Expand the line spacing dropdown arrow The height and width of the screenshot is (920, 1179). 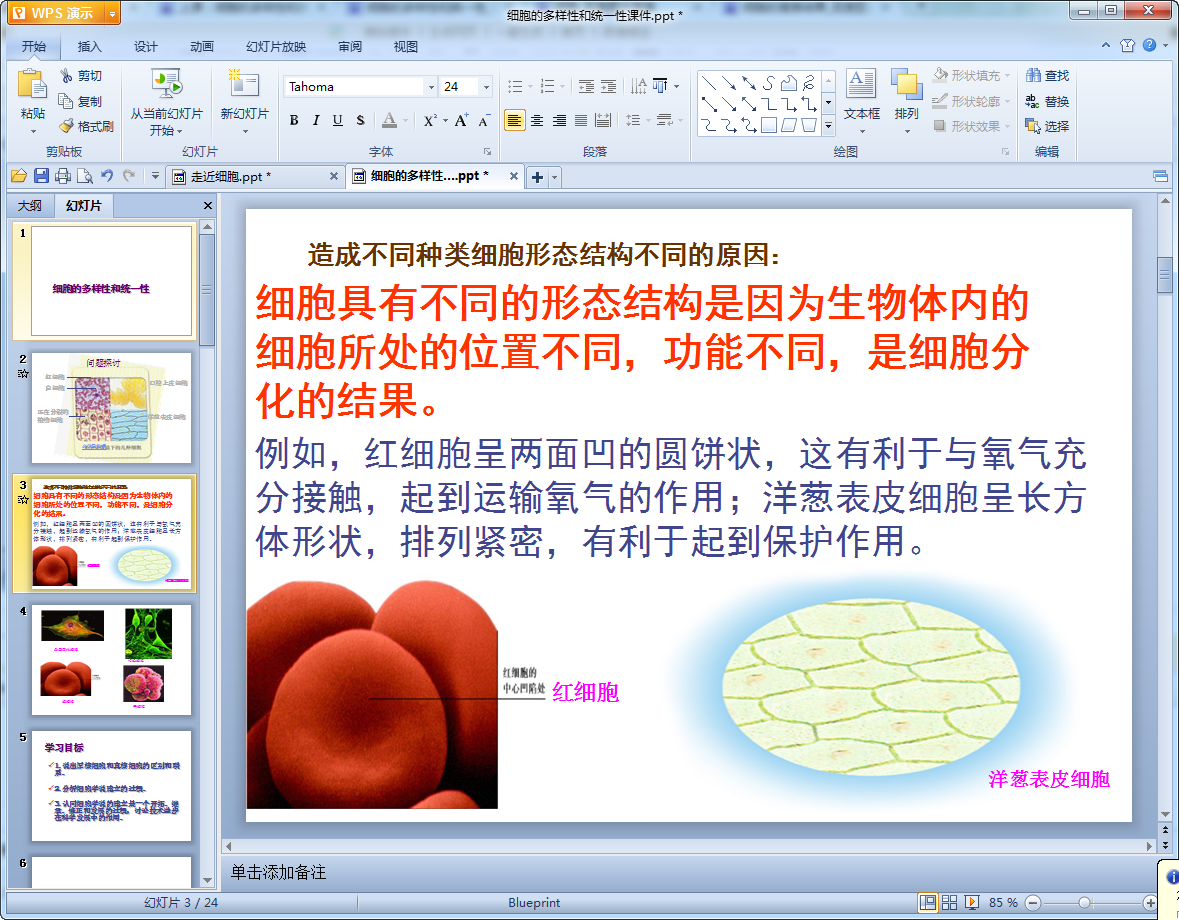(647, 120)
